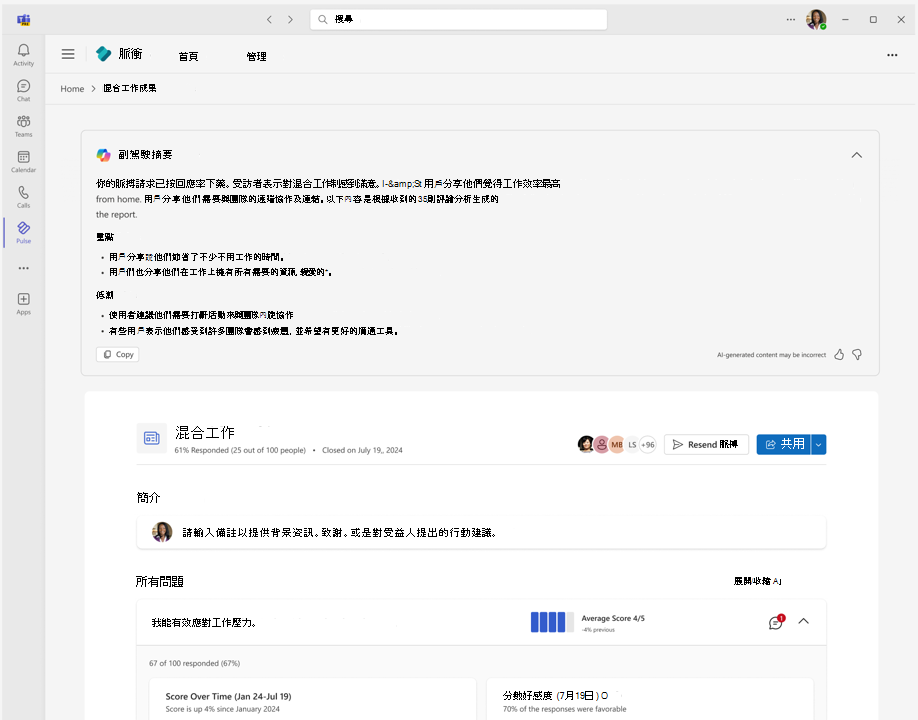Image resolution: width=918 pixels, height=720 pixels.
Task: Open Teams in the sidebar
Action: 23,126
